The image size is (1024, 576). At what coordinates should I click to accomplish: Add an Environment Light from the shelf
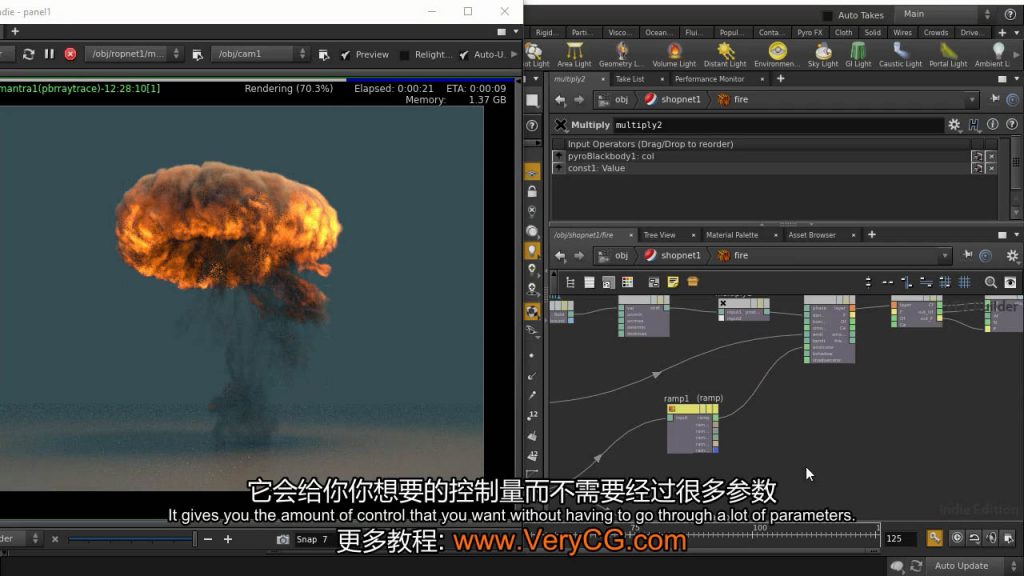coord(777,54)
